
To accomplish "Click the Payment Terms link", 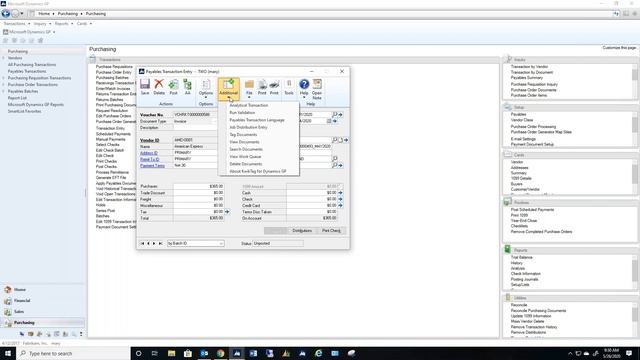I will click(152, 166).
